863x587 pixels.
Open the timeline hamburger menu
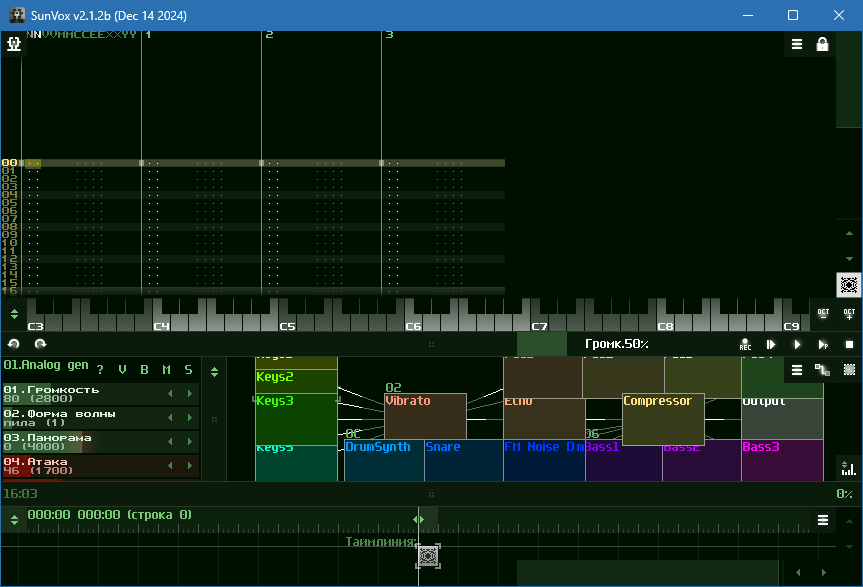tap(823, 520)
